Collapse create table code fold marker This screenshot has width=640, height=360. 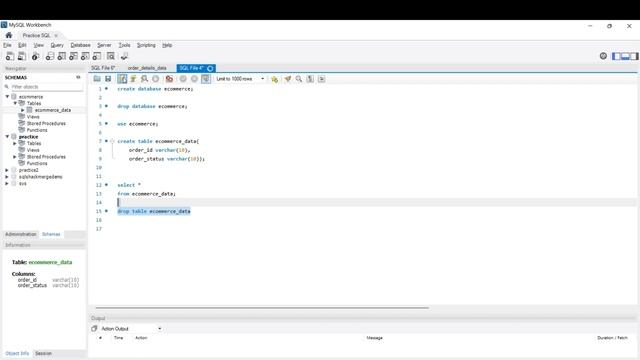click(112, 141)
